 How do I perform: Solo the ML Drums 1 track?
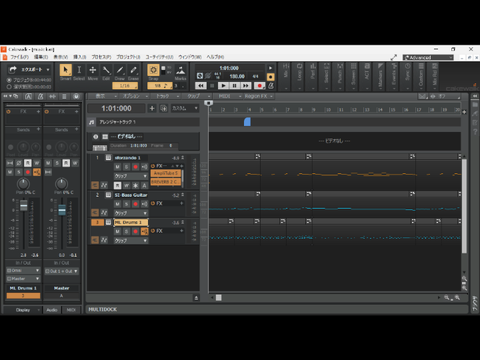click(126, 231)
